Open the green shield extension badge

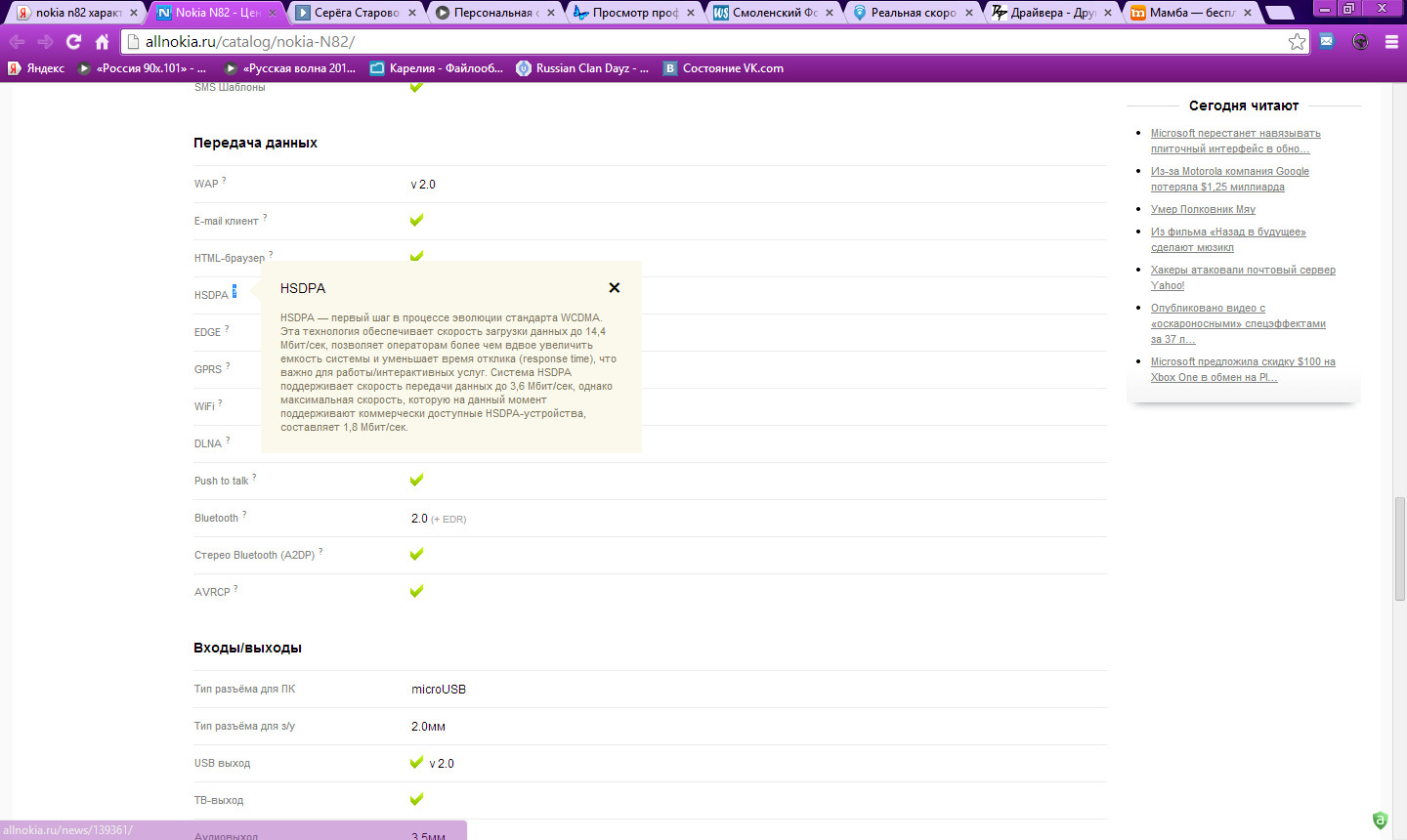coord(1380,820)
